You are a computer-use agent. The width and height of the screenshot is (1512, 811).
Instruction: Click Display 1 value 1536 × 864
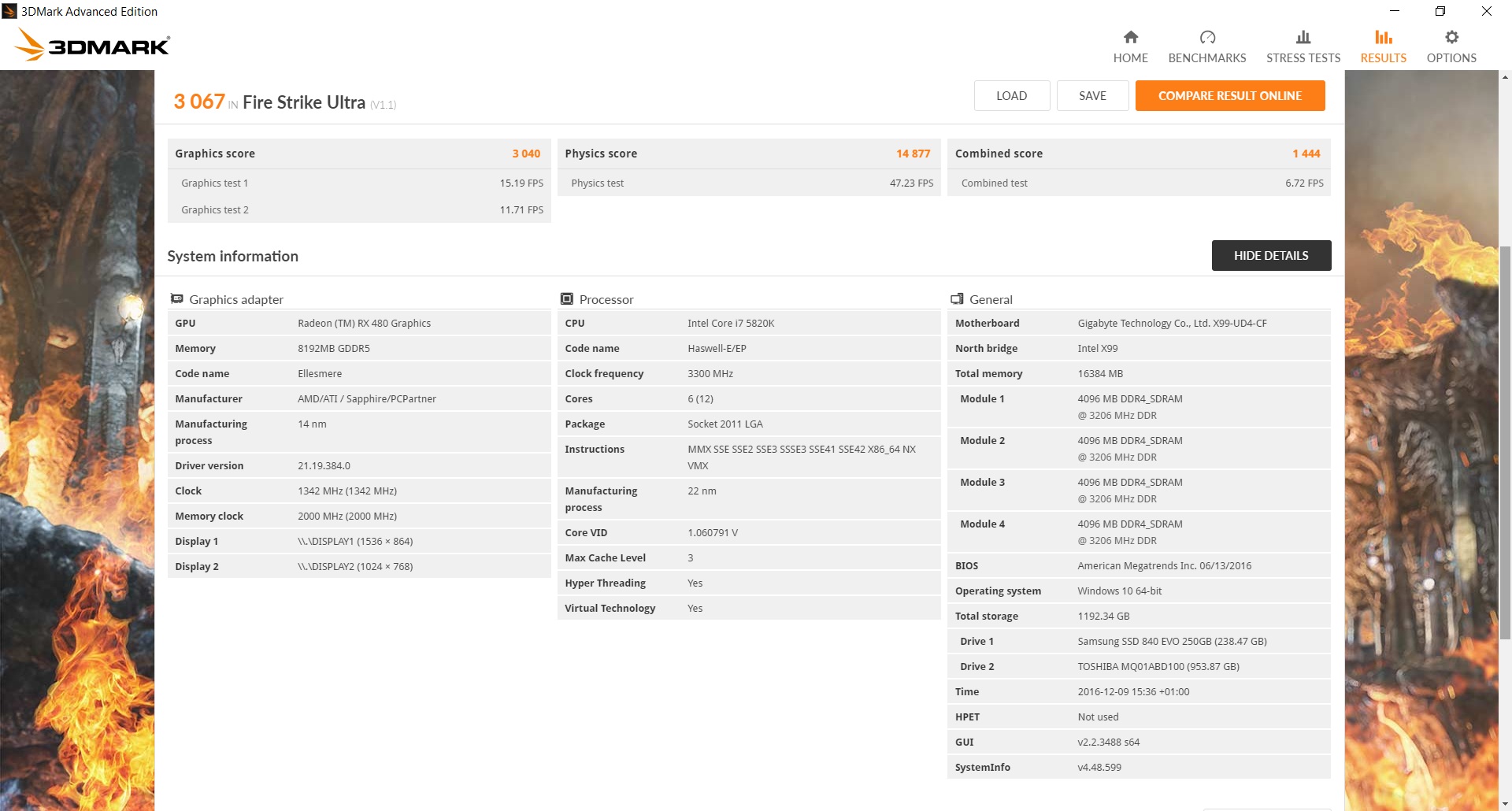(x=355, y=541)
